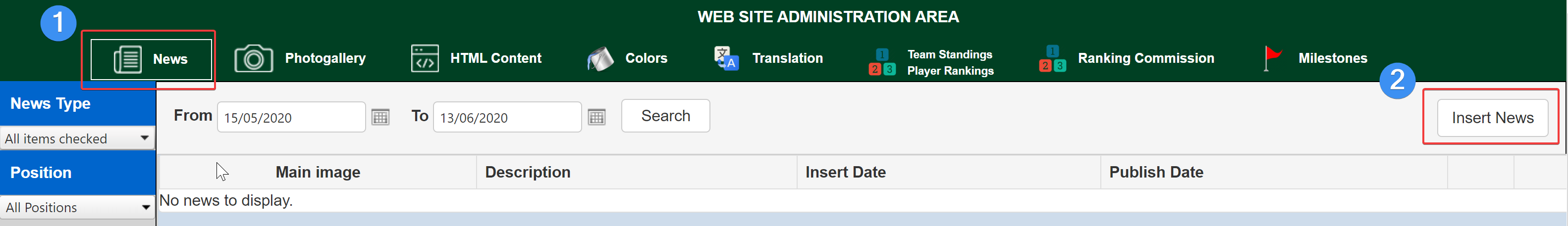Sort by Insert Date column header
The image size is (1568, 226).
845,173
